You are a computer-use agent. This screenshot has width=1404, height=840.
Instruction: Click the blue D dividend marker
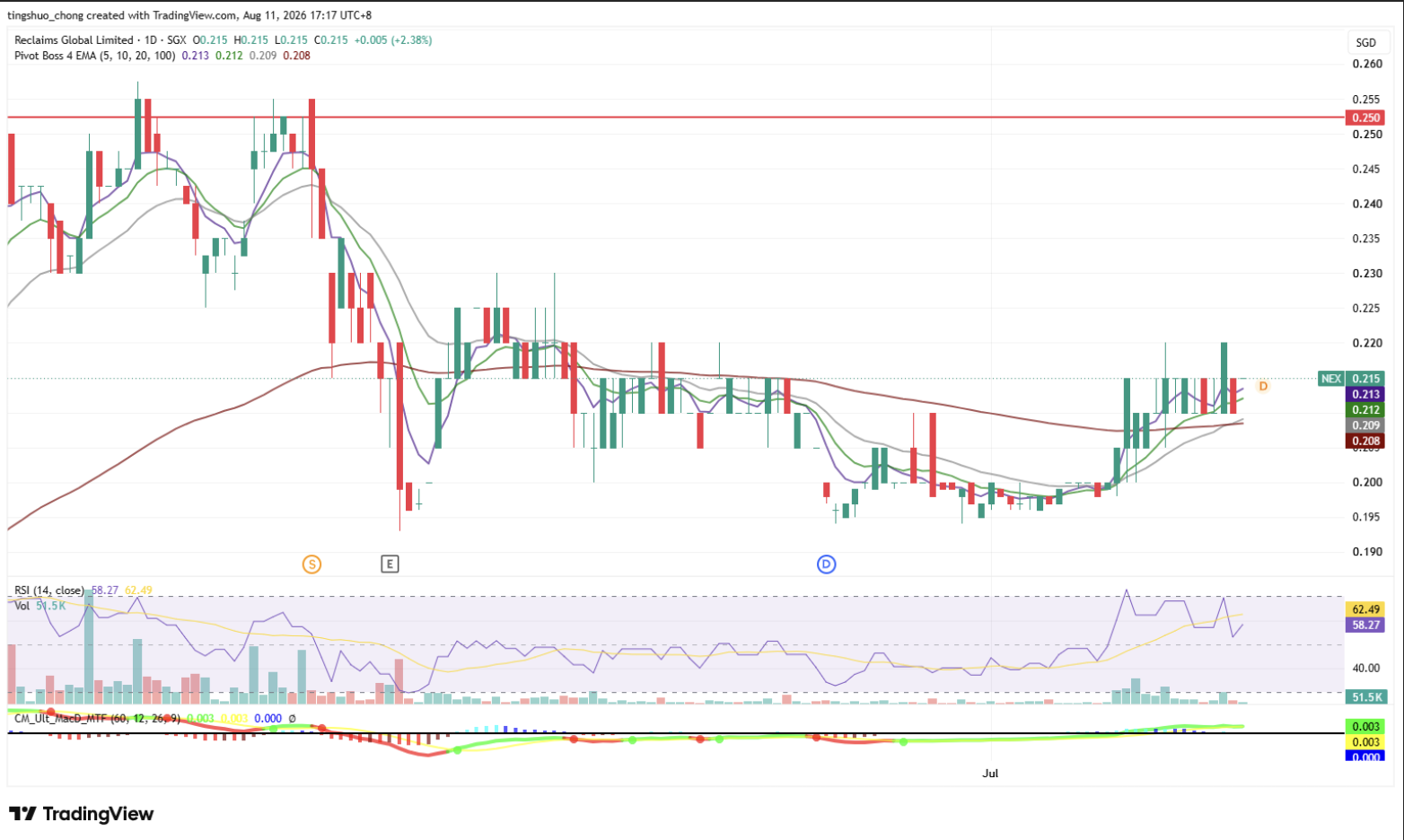point(826,564)
